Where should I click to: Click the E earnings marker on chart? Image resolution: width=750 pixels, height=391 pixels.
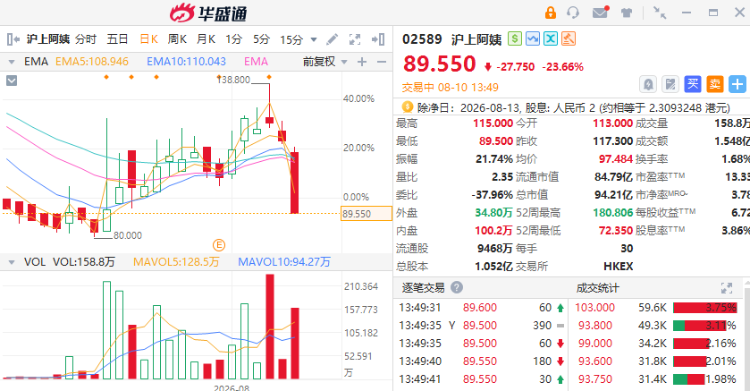219,246
